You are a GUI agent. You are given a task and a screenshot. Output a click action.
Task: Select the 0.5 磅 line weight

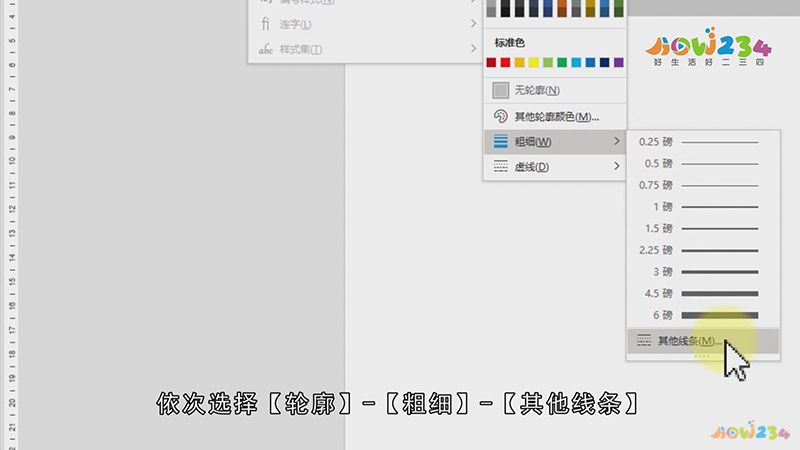click(x=703, y=164)
